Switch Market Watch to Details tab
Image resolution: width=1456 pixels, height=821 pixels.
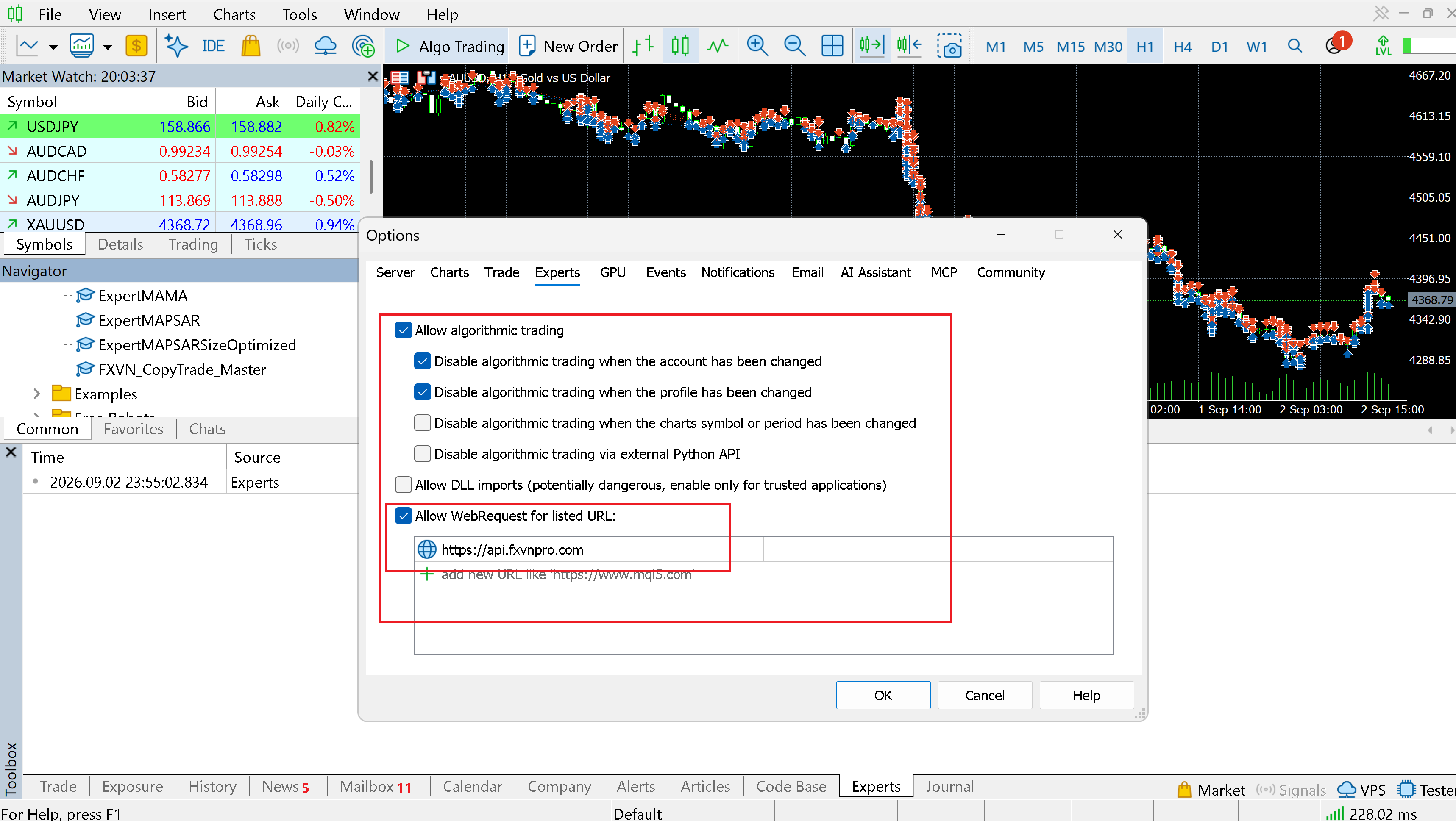(x=120, y=244)
